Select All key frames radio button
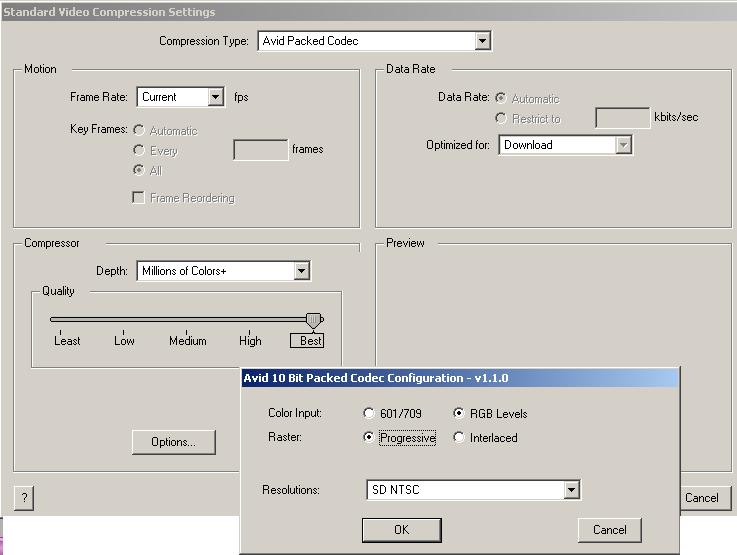737x555 pixels. (x=139, y=170)
